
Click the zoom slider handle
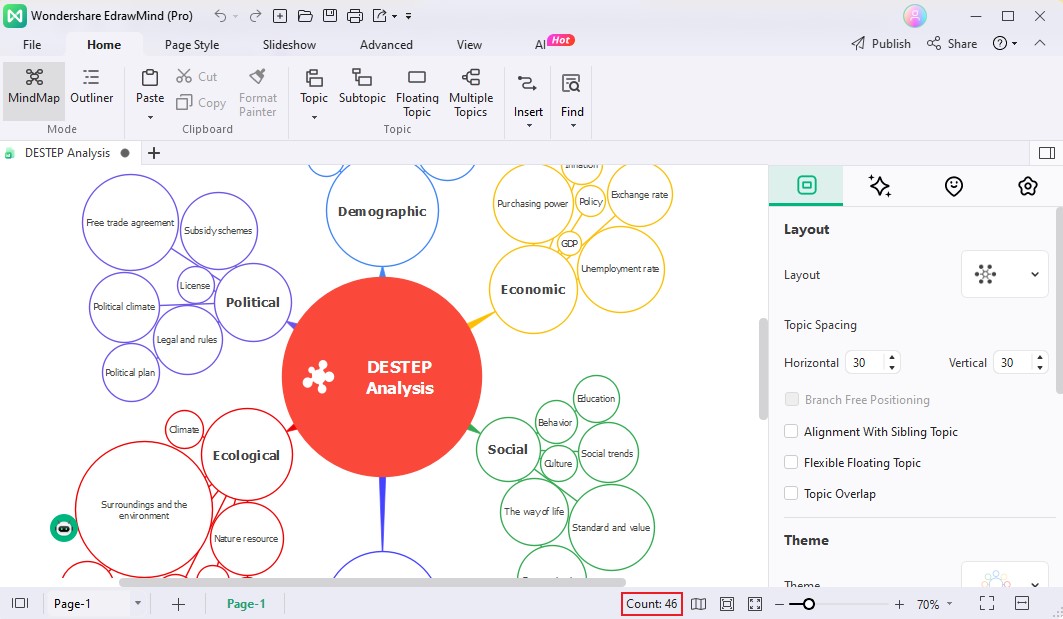[x=808, y=604]
